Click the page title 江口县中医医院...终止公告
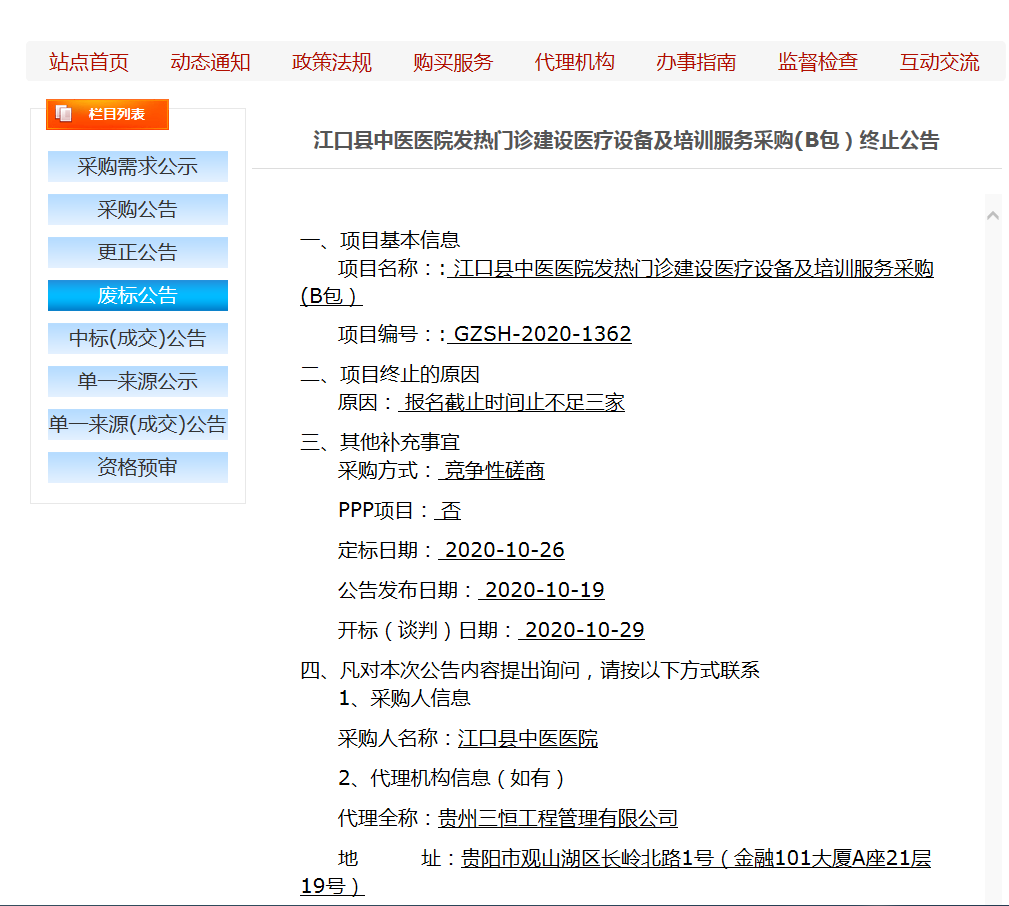 pos(626,140)
